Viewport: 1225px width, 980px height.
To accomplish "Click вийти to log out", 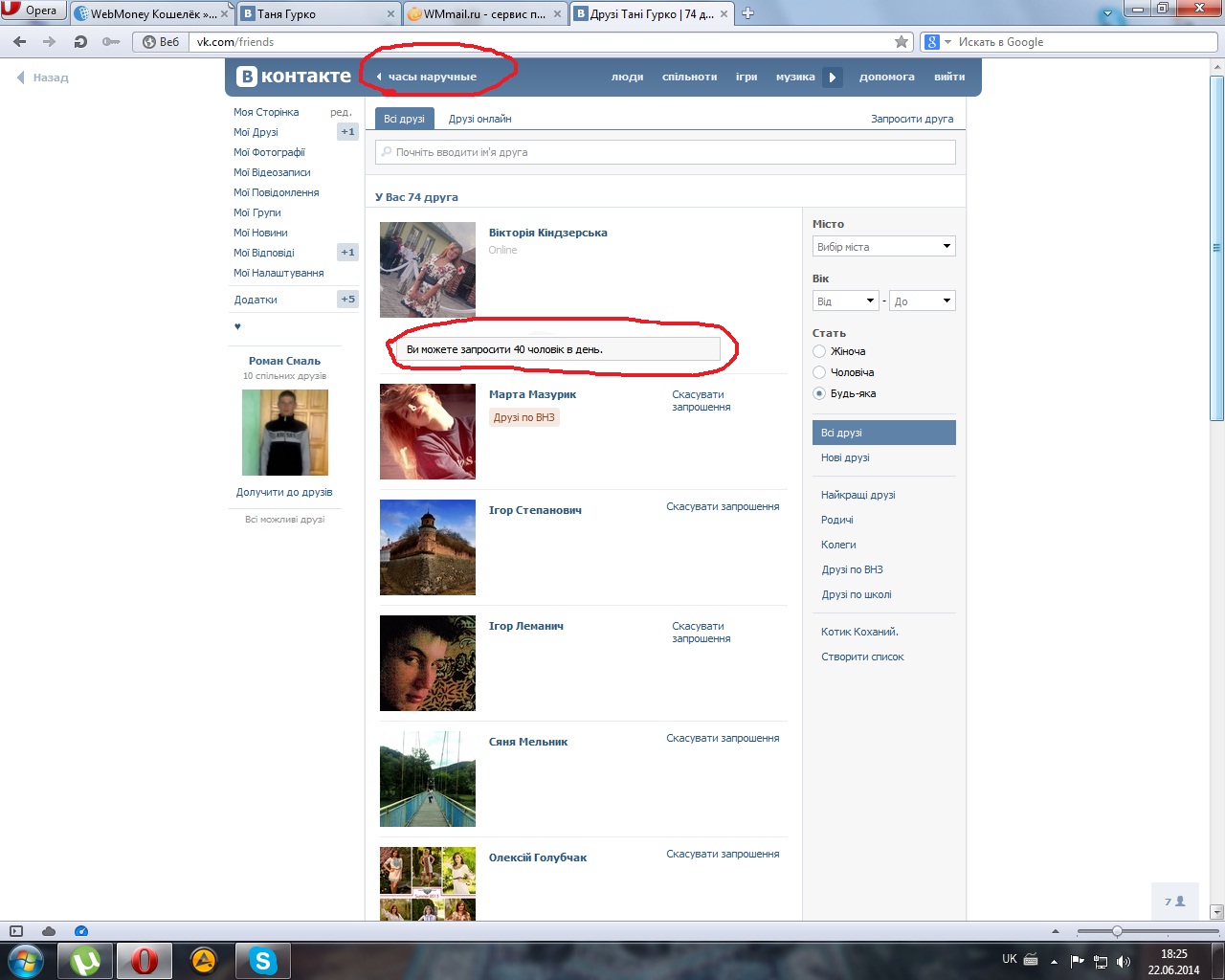I will pyautogui.click(x=949, y=77).
